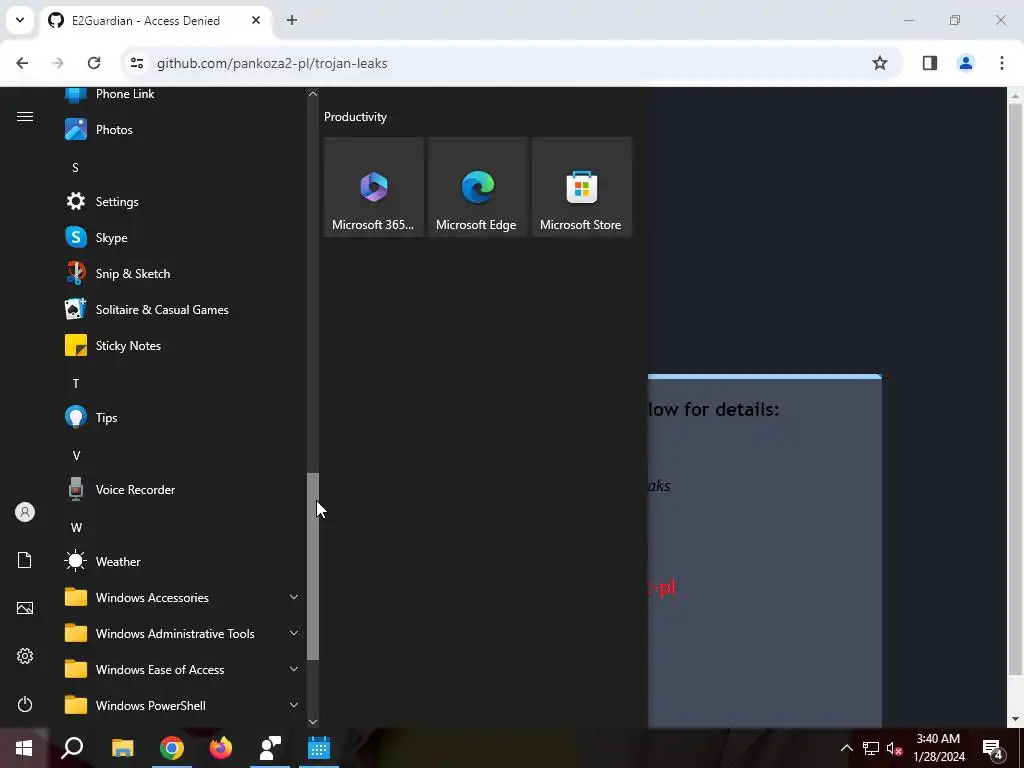Go back in Chrome
The height and width of the screenshot is (768, 1024).
(22, 63)
